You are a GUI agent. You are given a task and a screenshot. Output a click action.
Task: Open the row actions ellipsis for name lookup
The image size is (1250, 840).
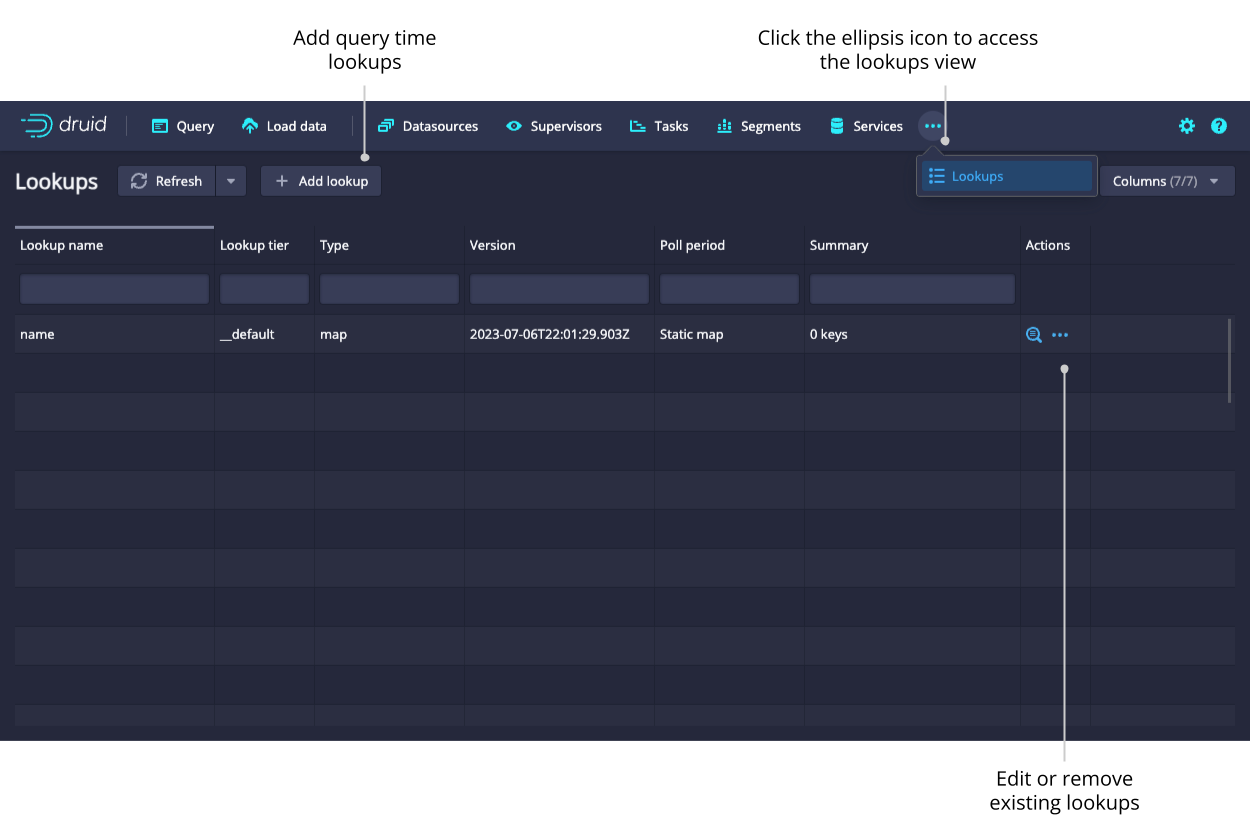(1060, 335)
